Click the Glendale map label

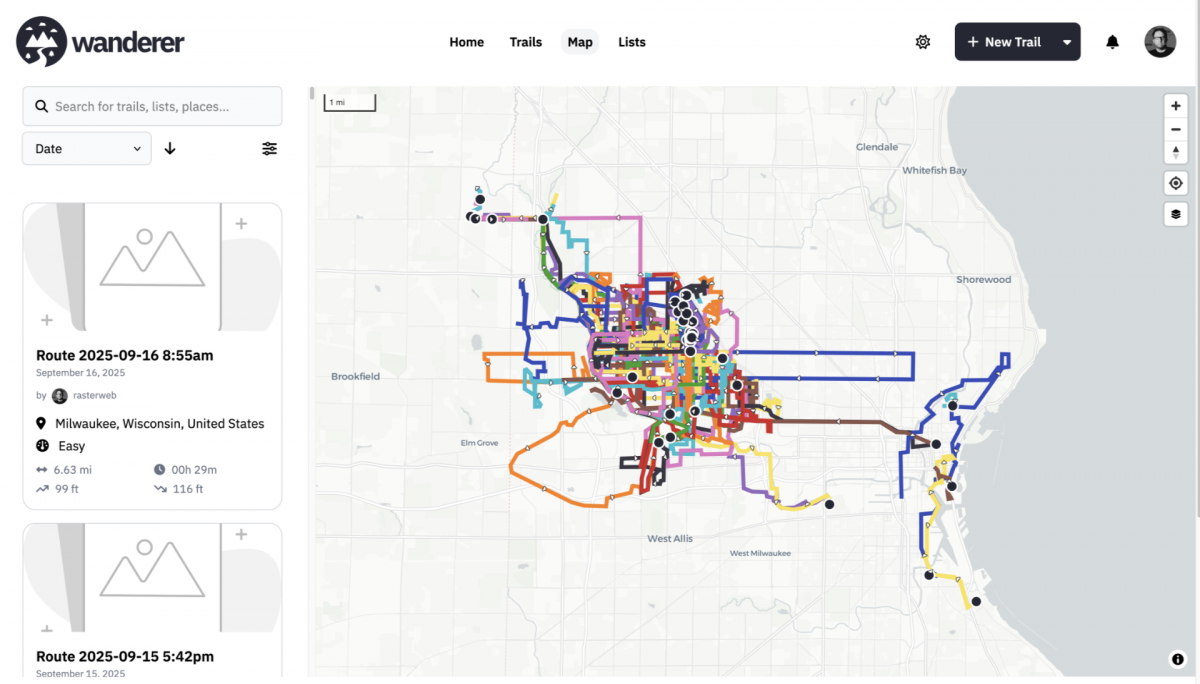click(877, 147)
